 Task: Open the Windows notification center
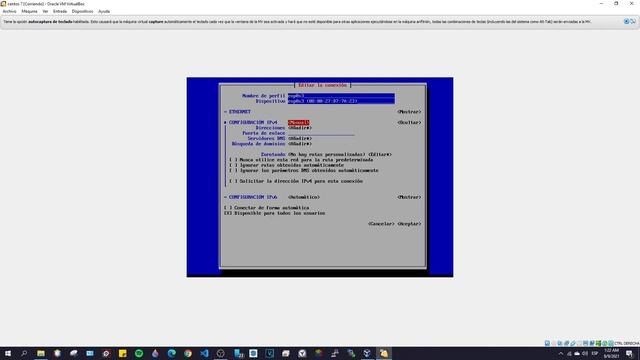[629, 353]
